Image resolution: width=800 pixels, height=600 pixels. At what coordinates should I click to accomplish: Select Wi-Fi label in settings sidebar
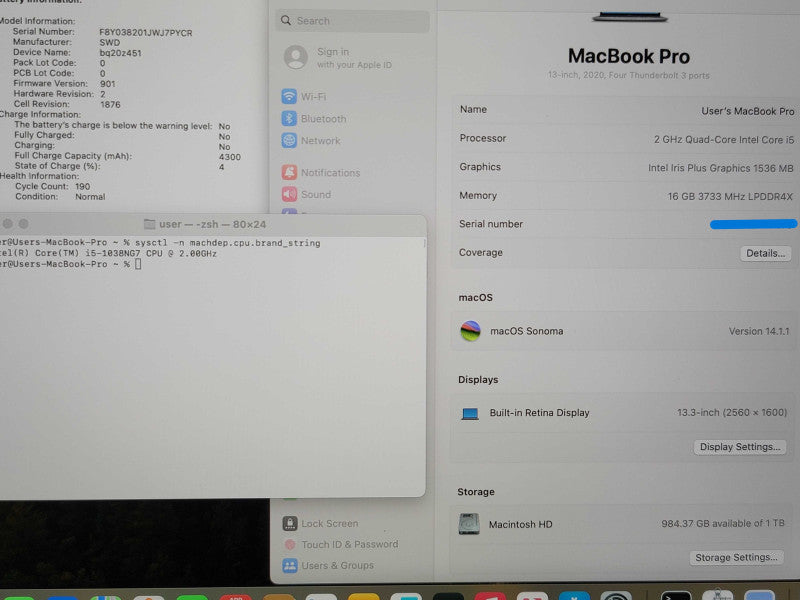click(313, 96)
